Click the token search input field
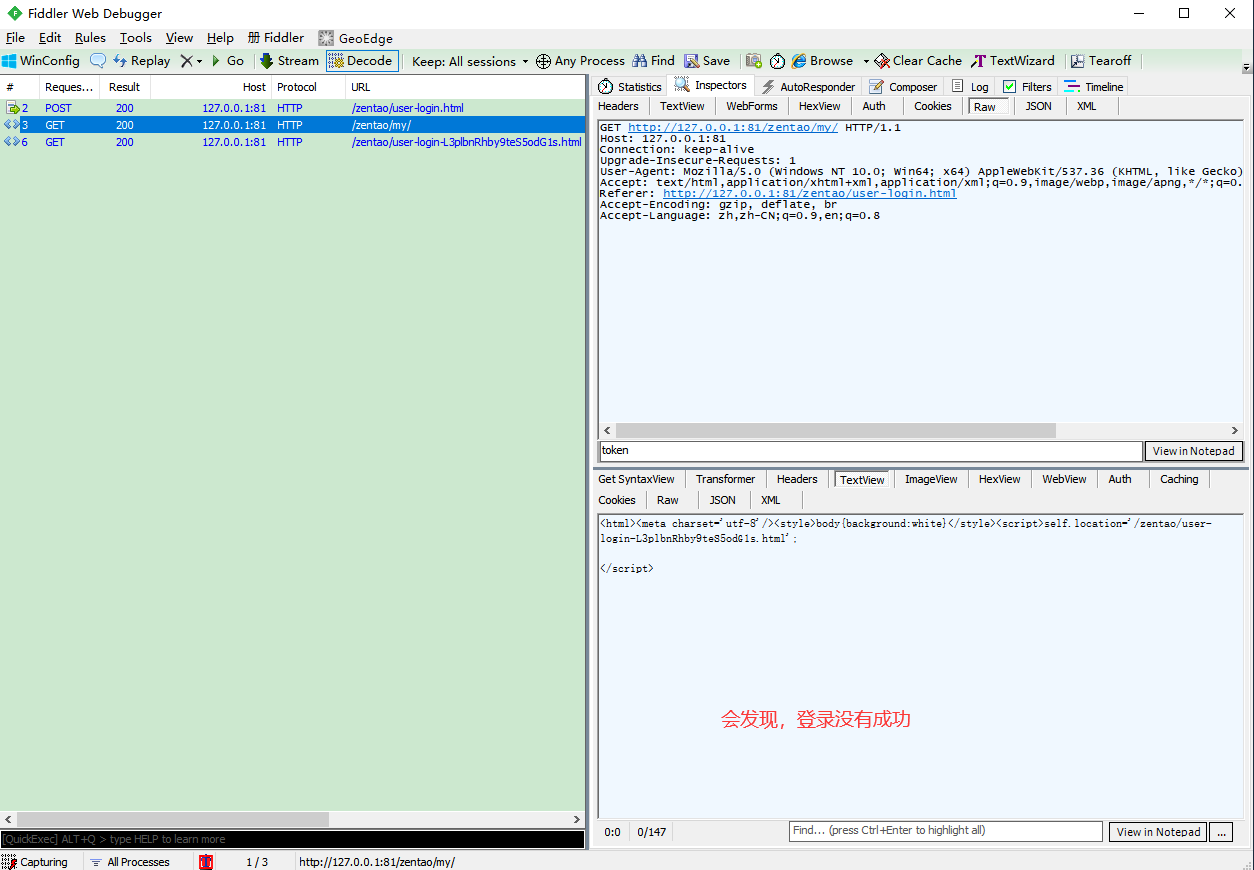 pyautogui.click(x=870, y=451)
